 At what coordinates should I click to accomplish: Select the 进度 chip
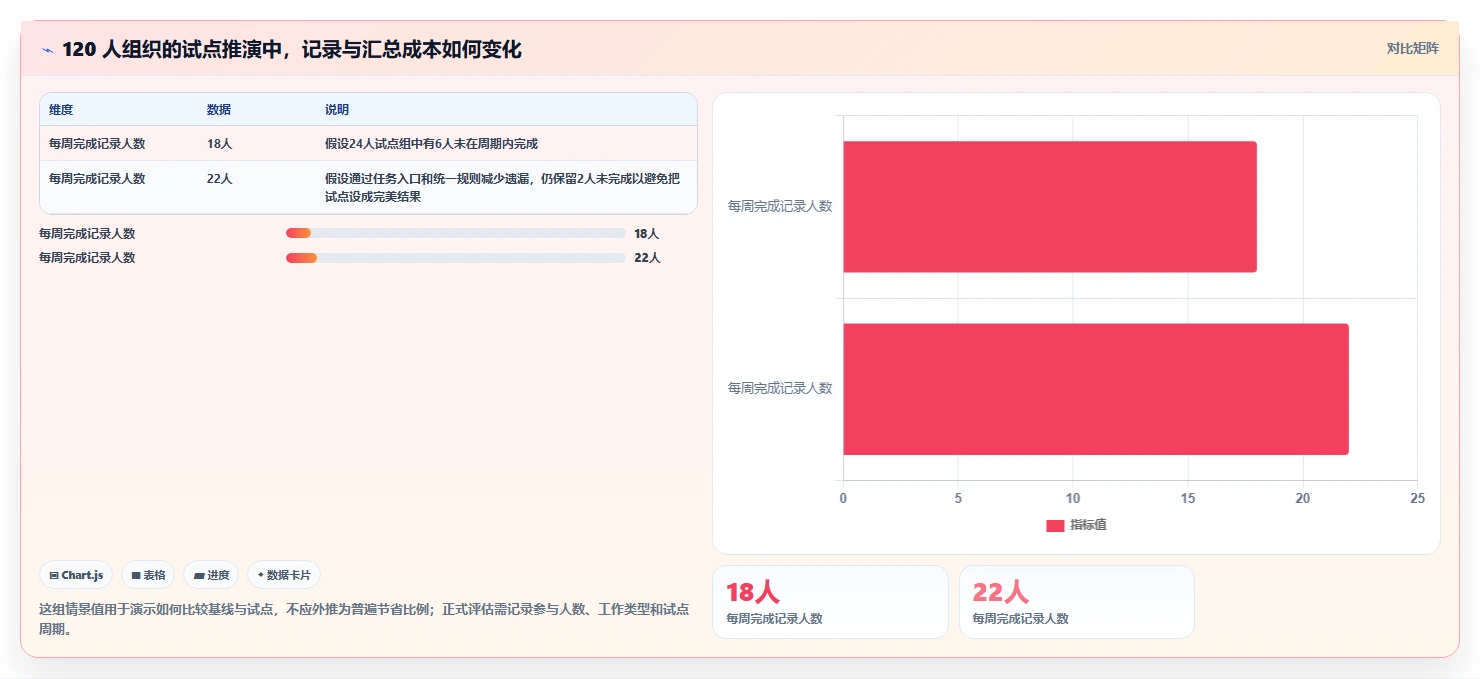pyautogui.click(x=211, y=575)
